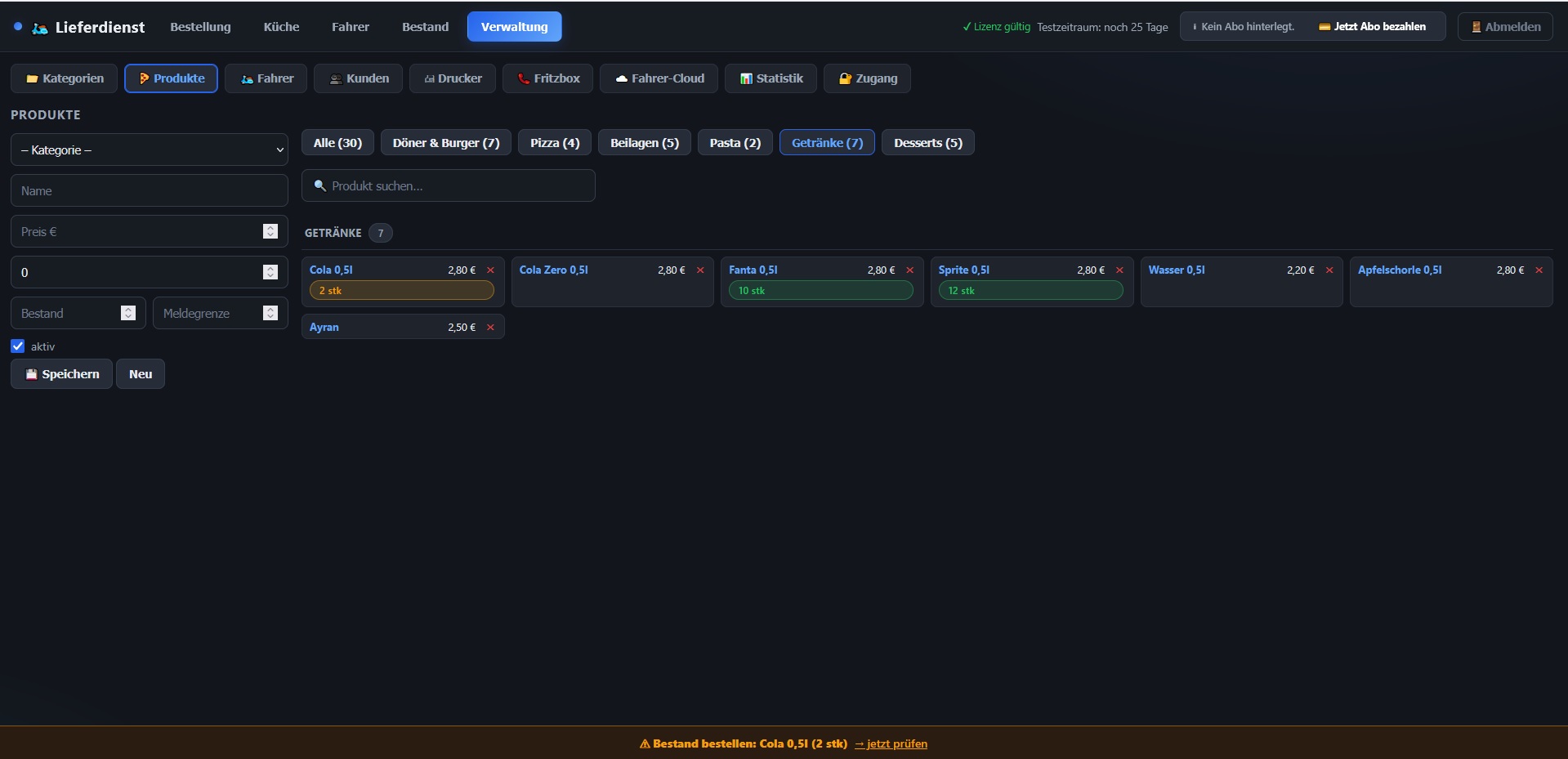Open the Küche tab
This screenshot has height=759, width=1568.
[x=281, y=27]
